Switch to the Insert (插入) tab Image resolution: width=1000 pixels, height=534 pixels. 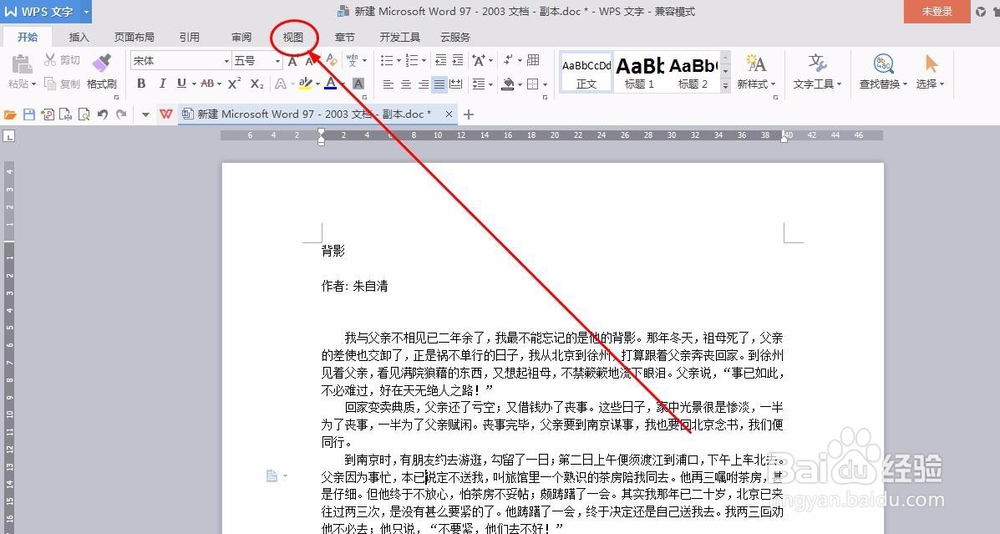tap(78, 37)
